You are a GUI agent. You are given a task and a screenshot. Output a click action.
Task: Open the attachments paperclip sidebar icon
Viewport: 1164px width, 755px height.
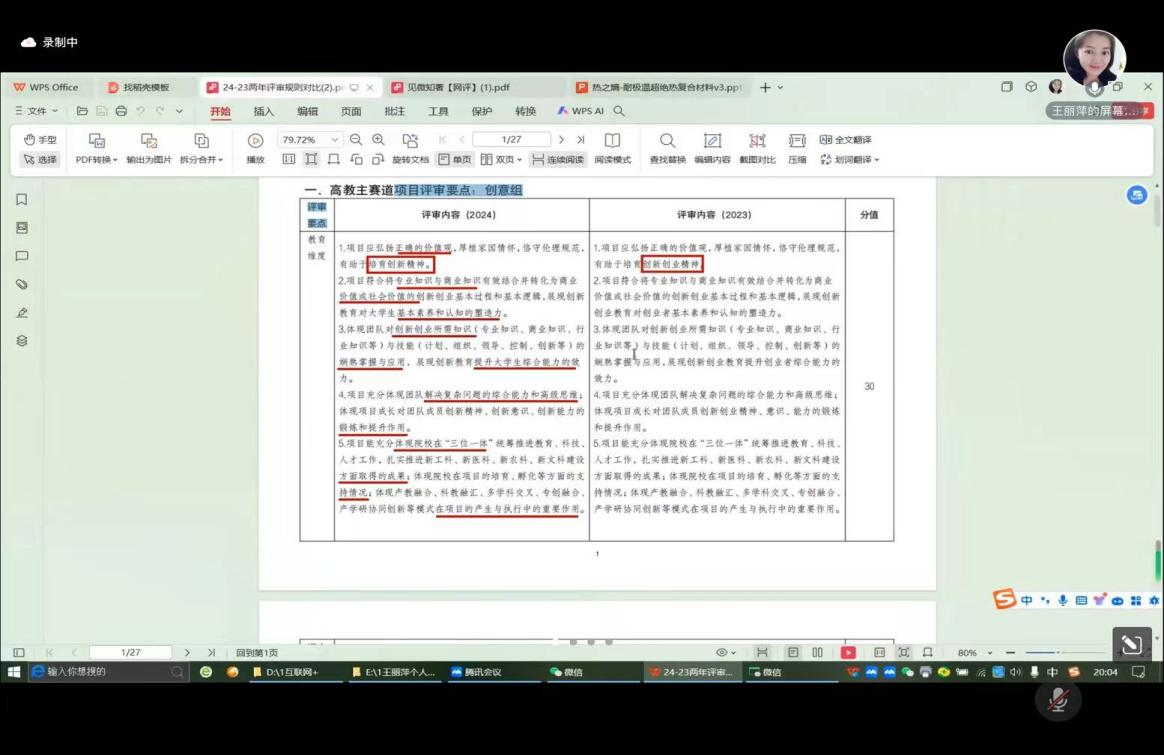[x=22, y=285]
